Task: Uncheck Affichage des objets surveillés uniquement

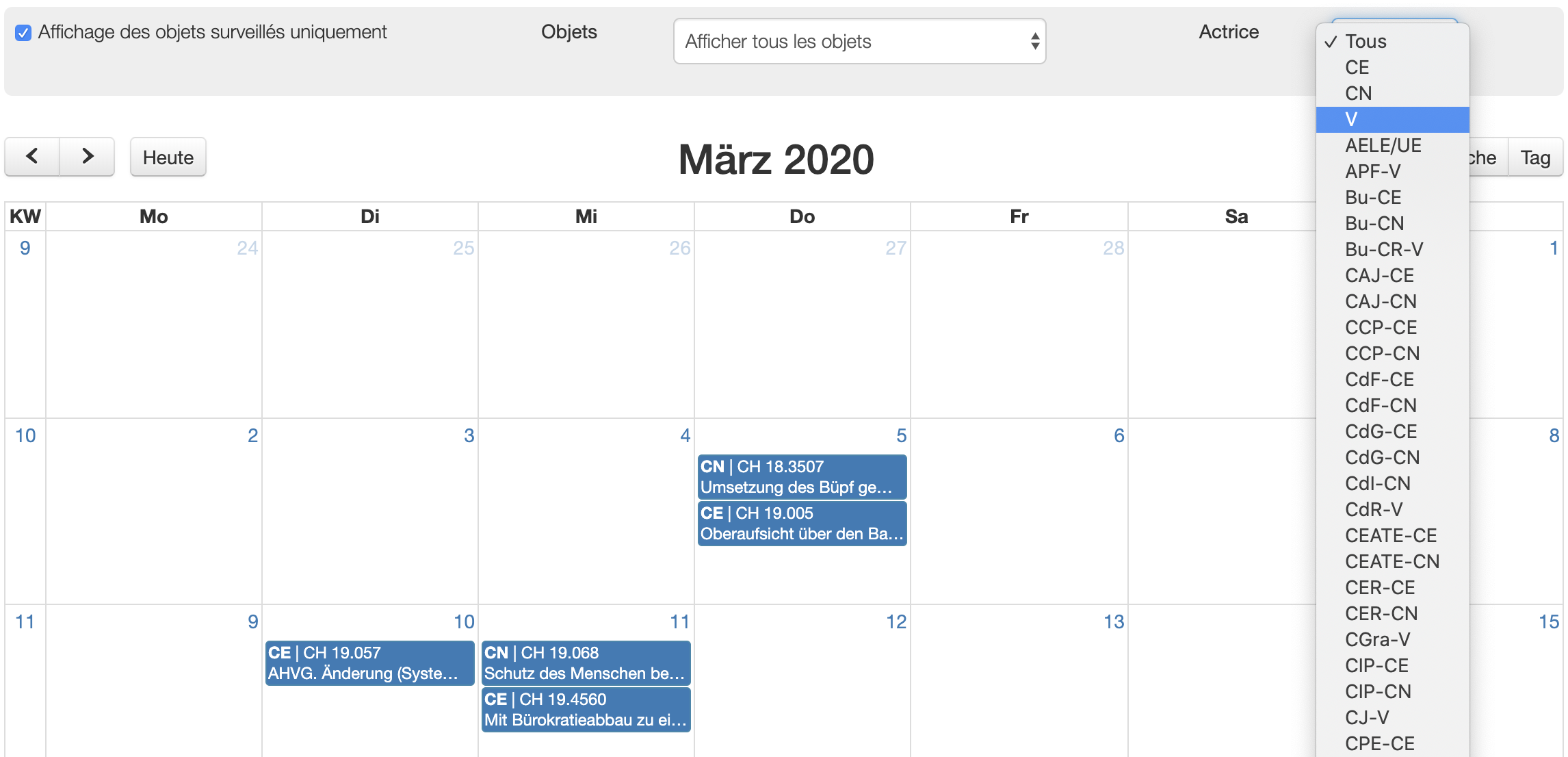Action: (23, 32)
